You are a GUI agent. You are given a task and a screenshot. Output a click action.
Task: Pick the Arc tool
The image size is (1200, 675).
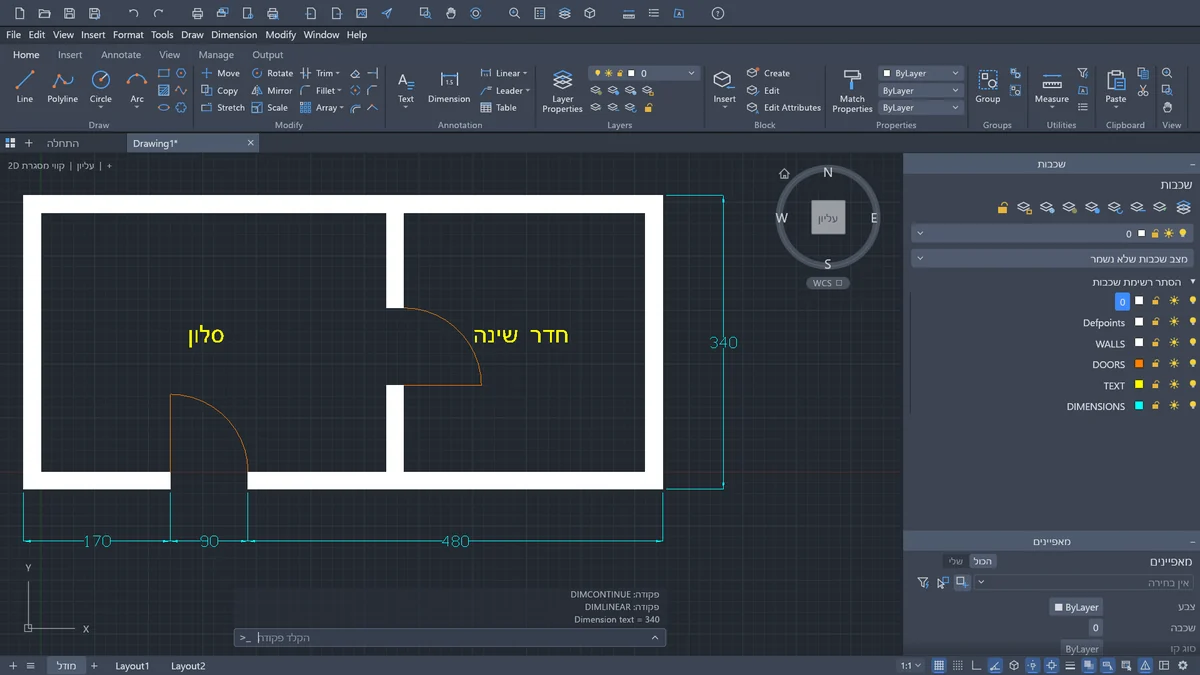137,87
